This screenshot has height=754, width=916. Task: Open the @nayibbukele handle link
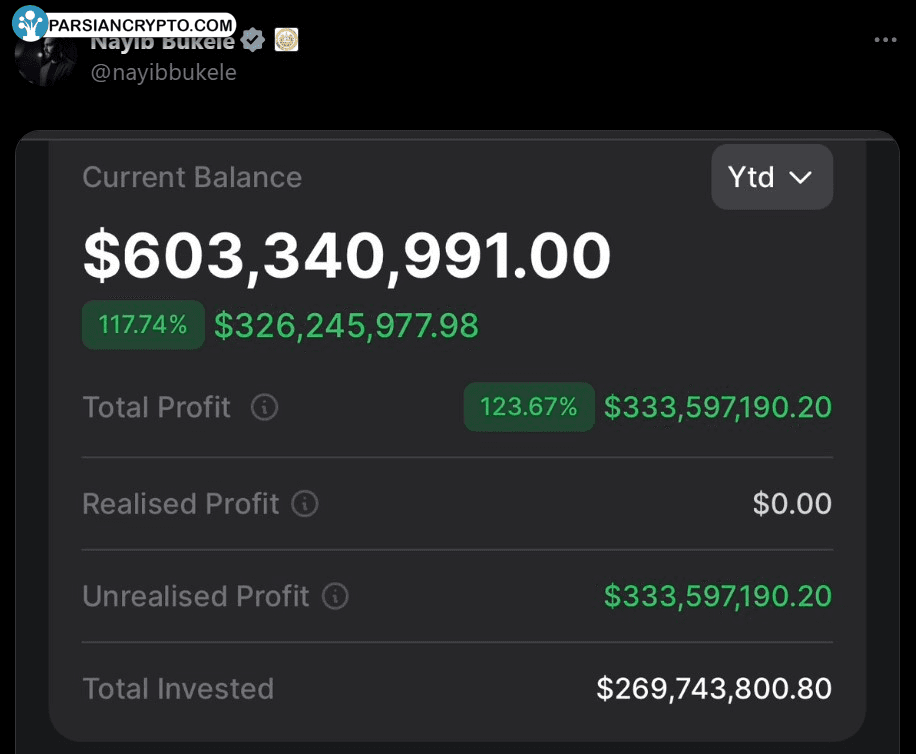[164, 72]
